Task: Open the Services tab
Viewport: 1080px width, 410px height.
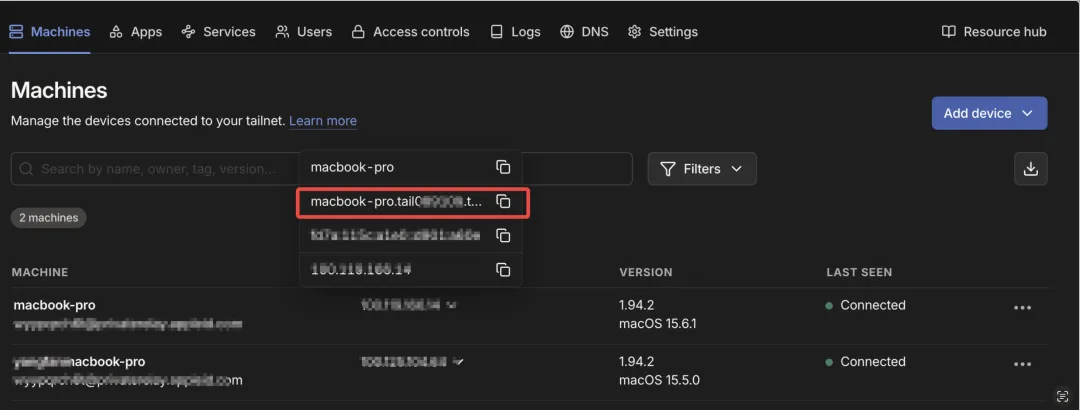Action: [x=218, y=32]
